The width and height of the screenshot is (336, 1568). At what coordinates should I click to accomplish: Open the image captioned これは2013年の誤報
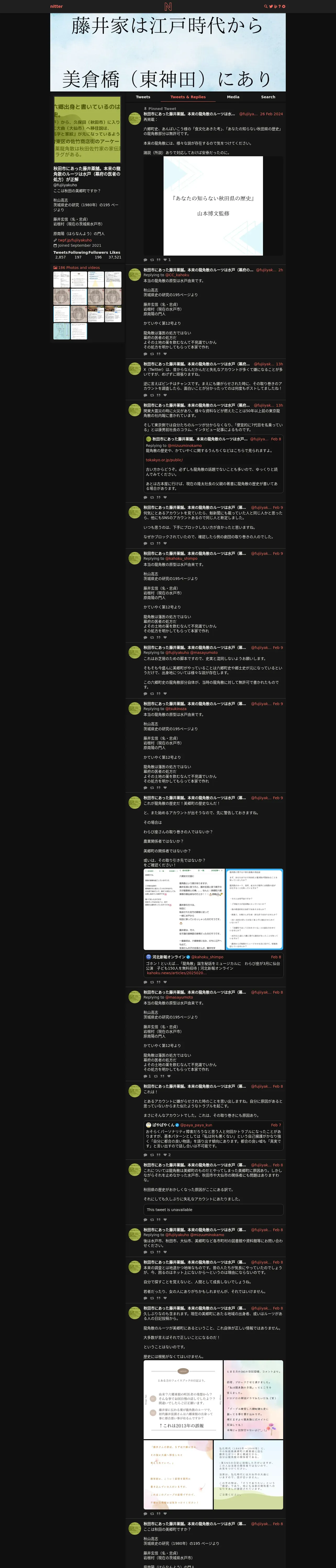182,1399
